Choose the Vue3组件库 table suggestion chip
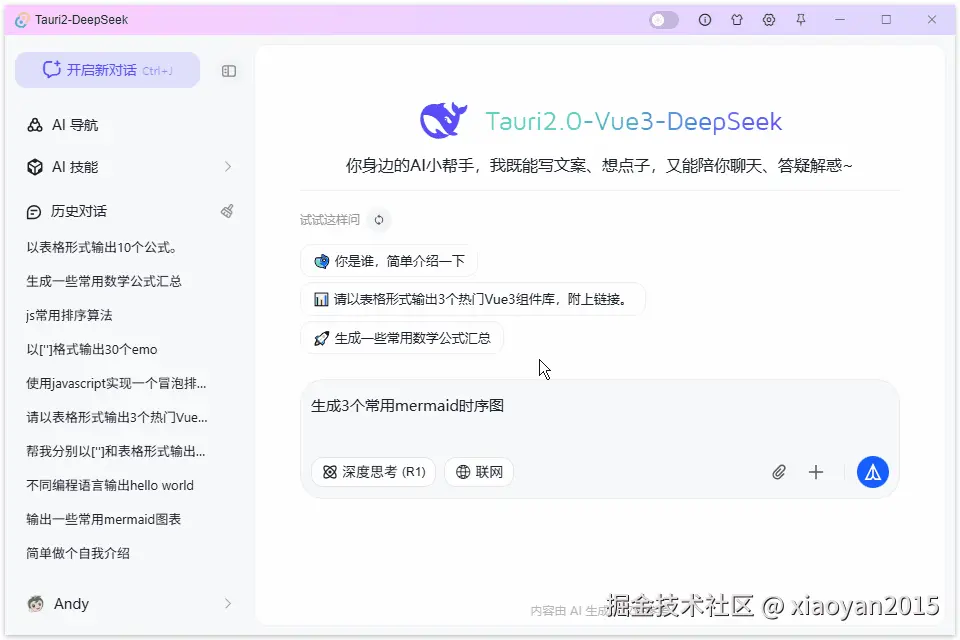960x640 pixels. click(x=473, y=299)
